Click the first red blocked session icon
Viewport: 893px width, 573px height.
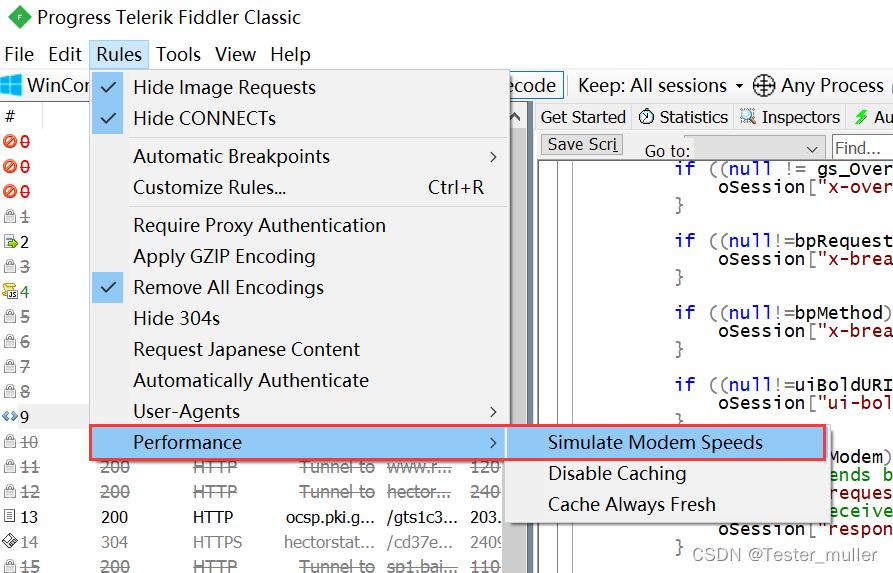(10, 141)
